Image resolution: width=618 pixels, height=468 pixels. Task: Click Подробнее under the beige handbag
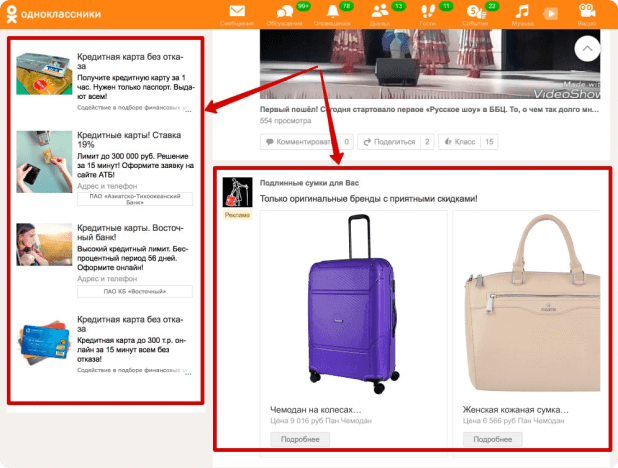[492, 439]
